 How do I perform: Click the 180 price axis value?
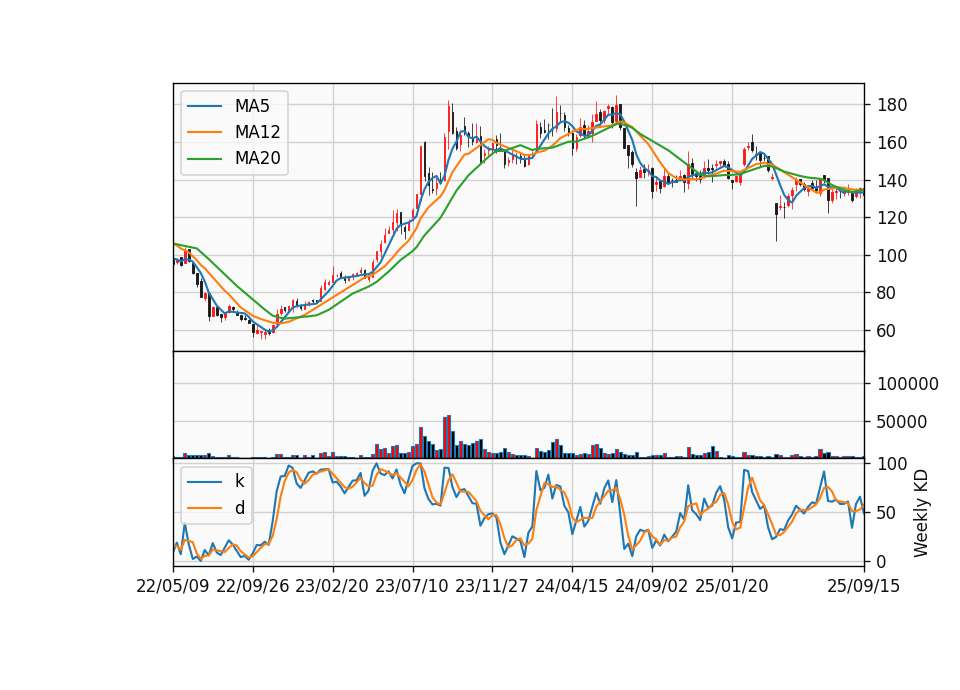(892, 105)
